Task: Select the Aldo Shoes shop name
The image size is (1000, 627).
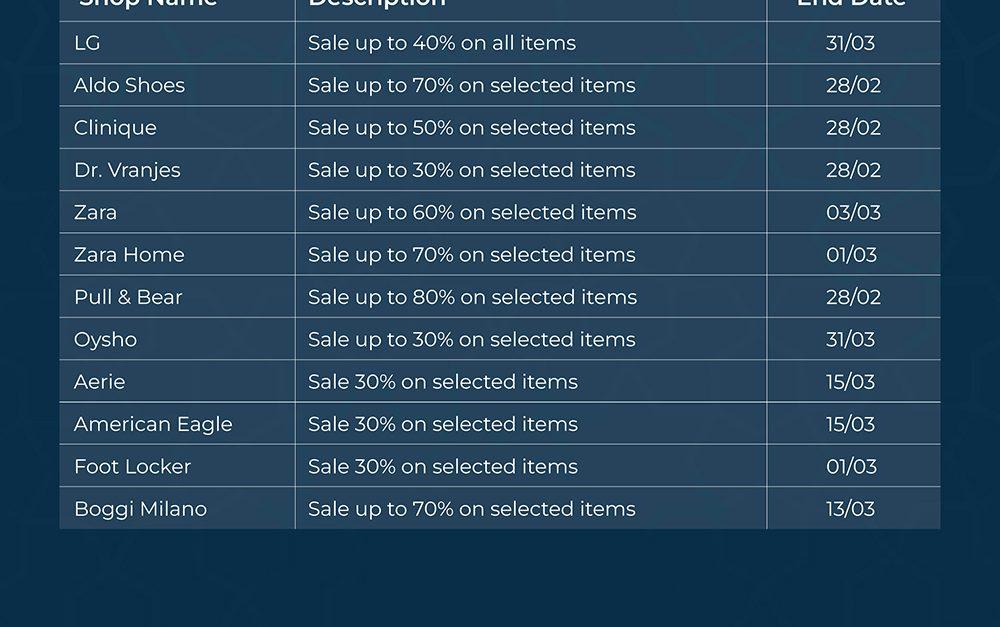Action: (129, 85)
